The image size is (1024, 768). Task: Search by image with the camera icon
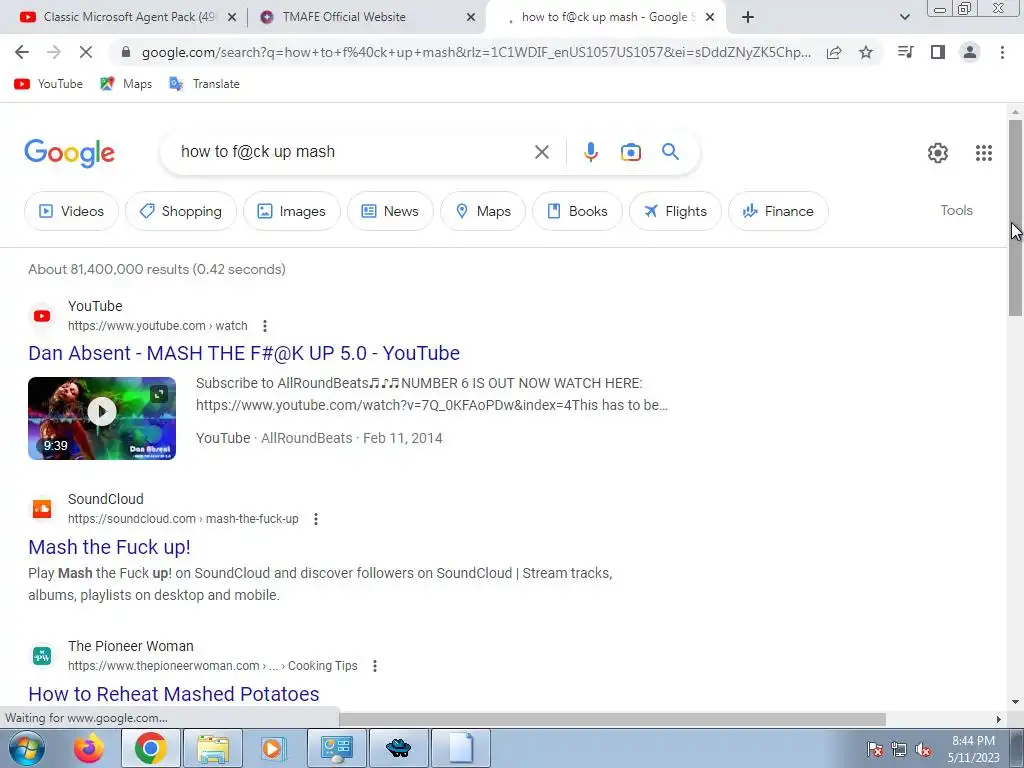pyautogui.click(x=631, y=152)
